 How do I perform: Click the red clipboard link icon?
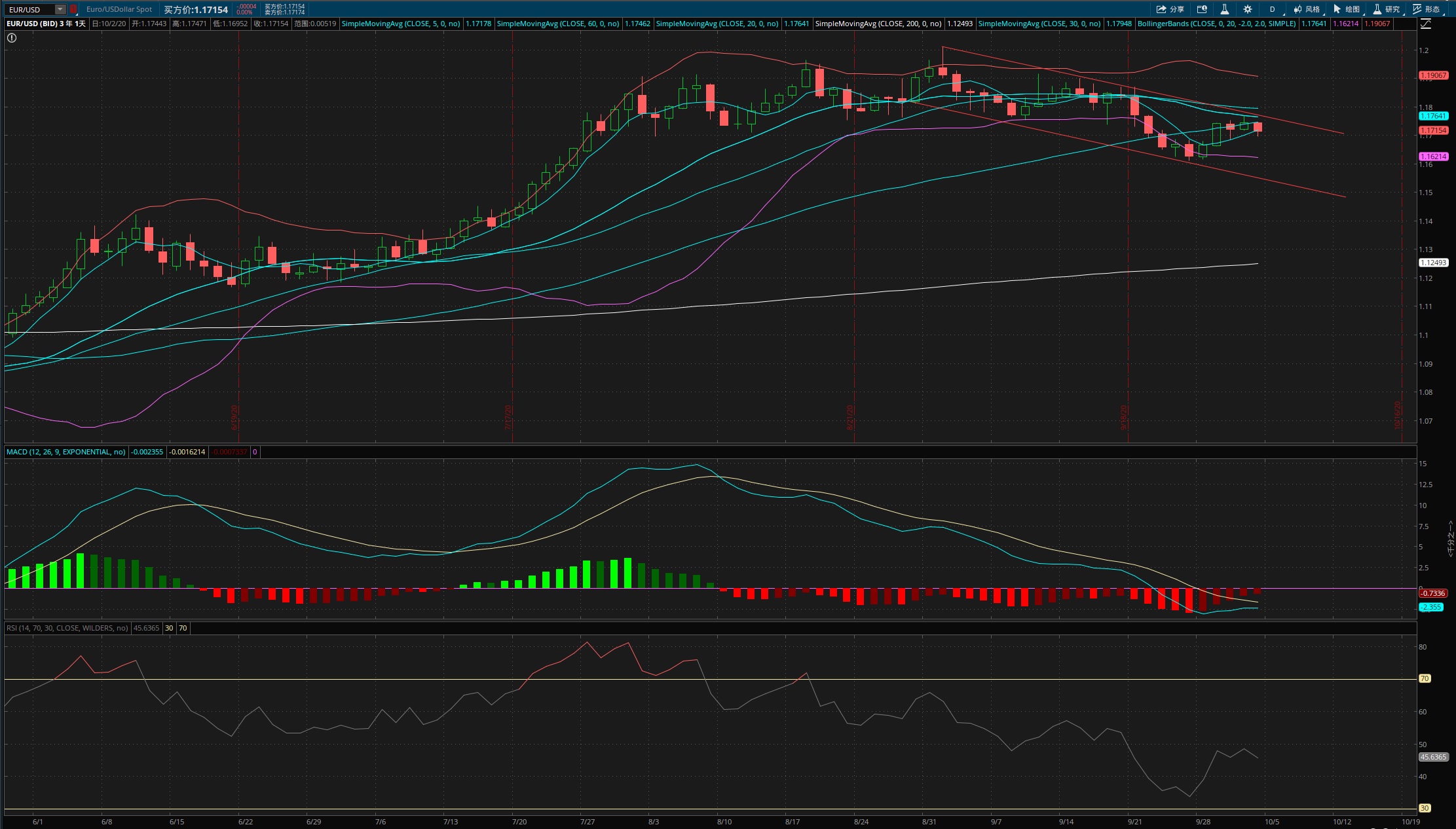tap(74, 9)
